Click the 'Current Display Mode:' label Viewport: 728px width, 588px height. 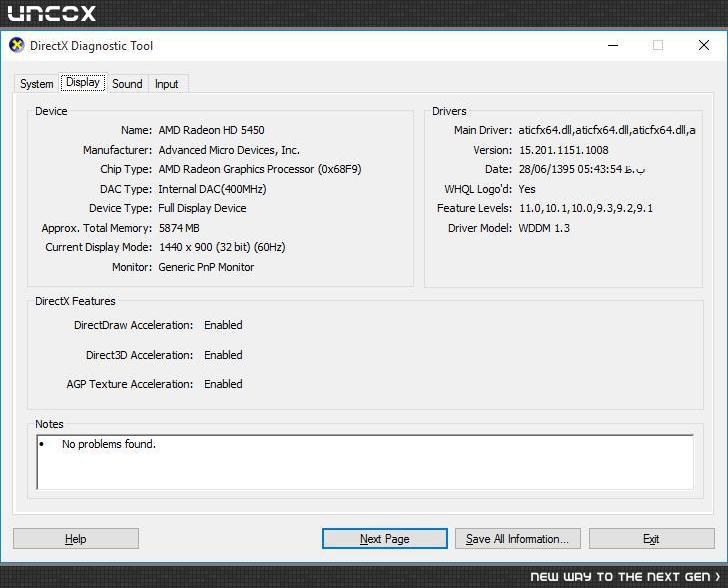point(98,247)
